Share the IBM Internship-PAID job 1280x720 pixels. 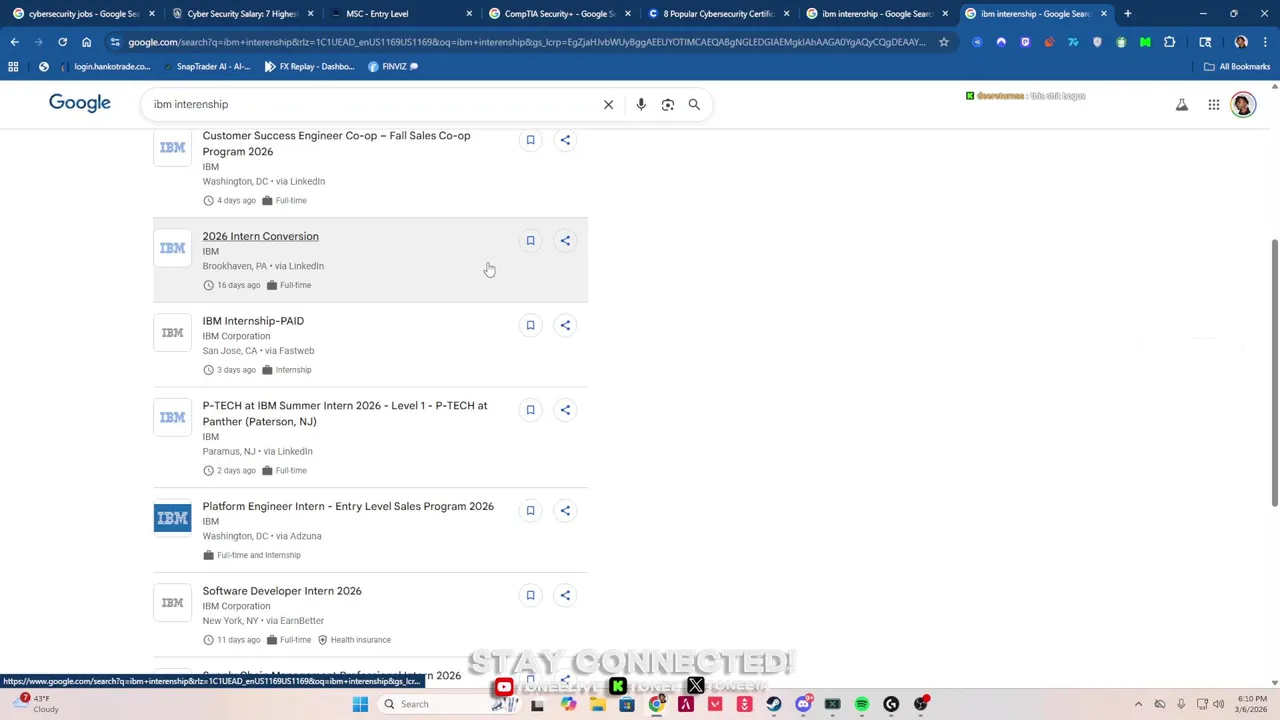pos(565,325)
